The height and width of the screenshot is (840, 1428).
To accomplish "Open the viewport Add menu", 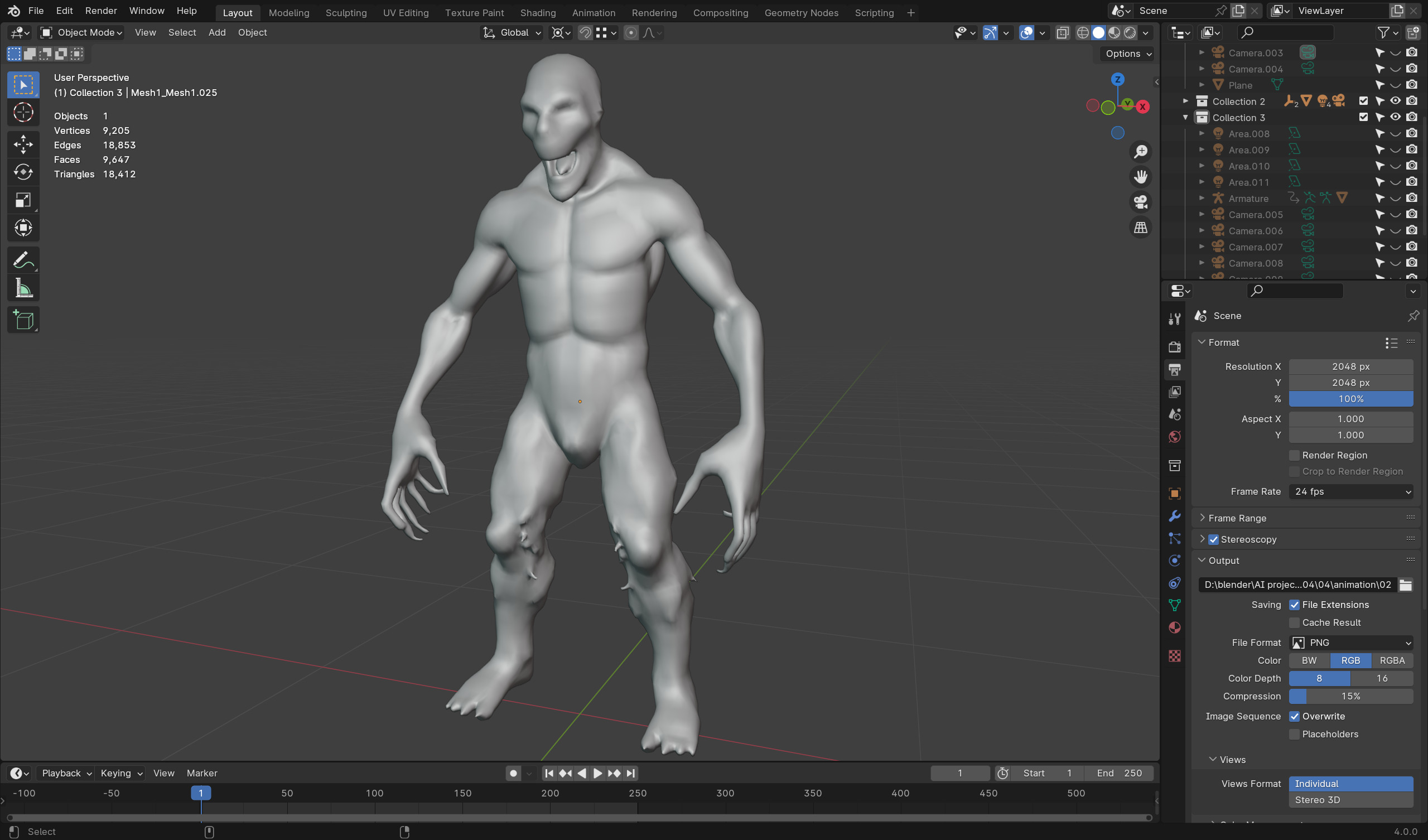I will click(217, 33).
